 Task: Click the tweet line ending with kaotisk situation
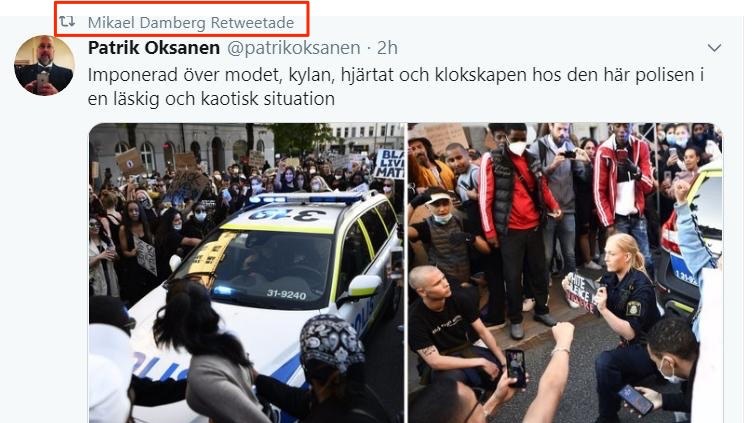coord(211,99)
